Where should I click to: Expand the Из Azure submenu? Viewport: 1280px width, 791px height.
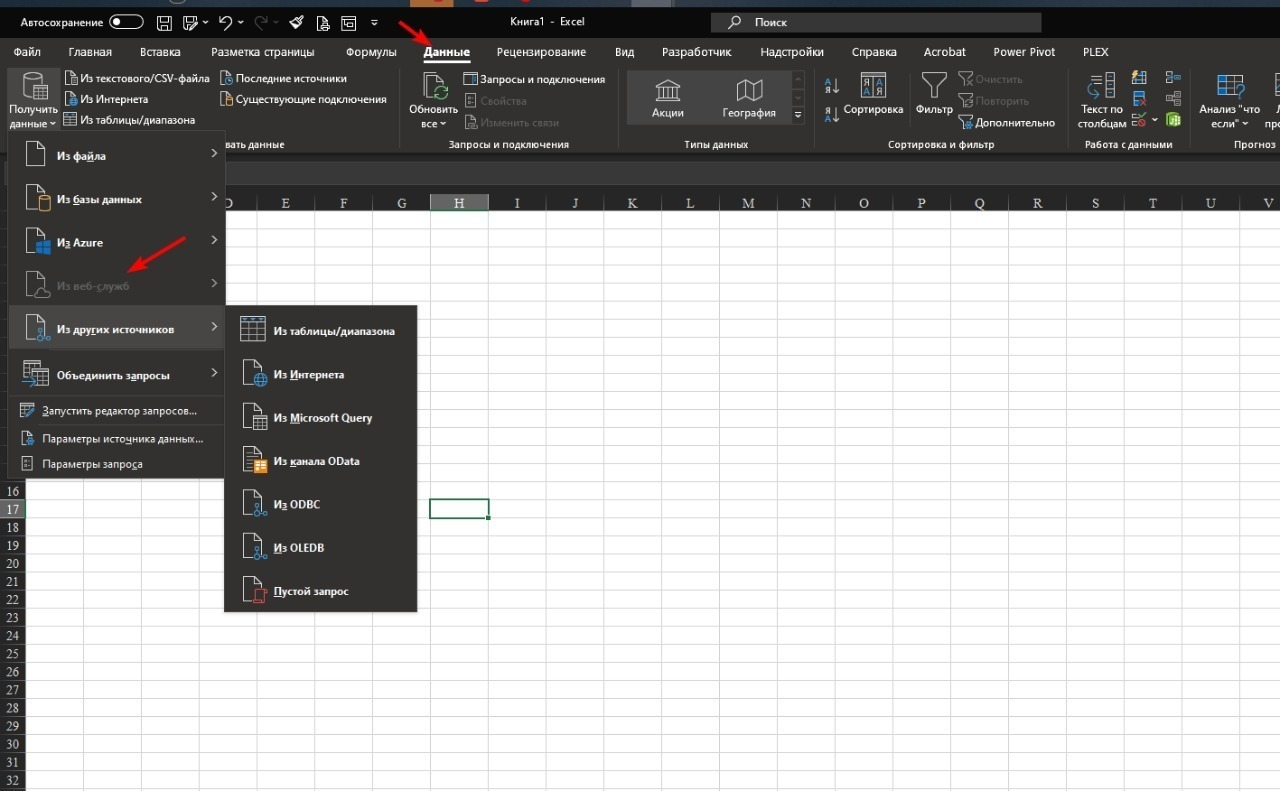116,242
